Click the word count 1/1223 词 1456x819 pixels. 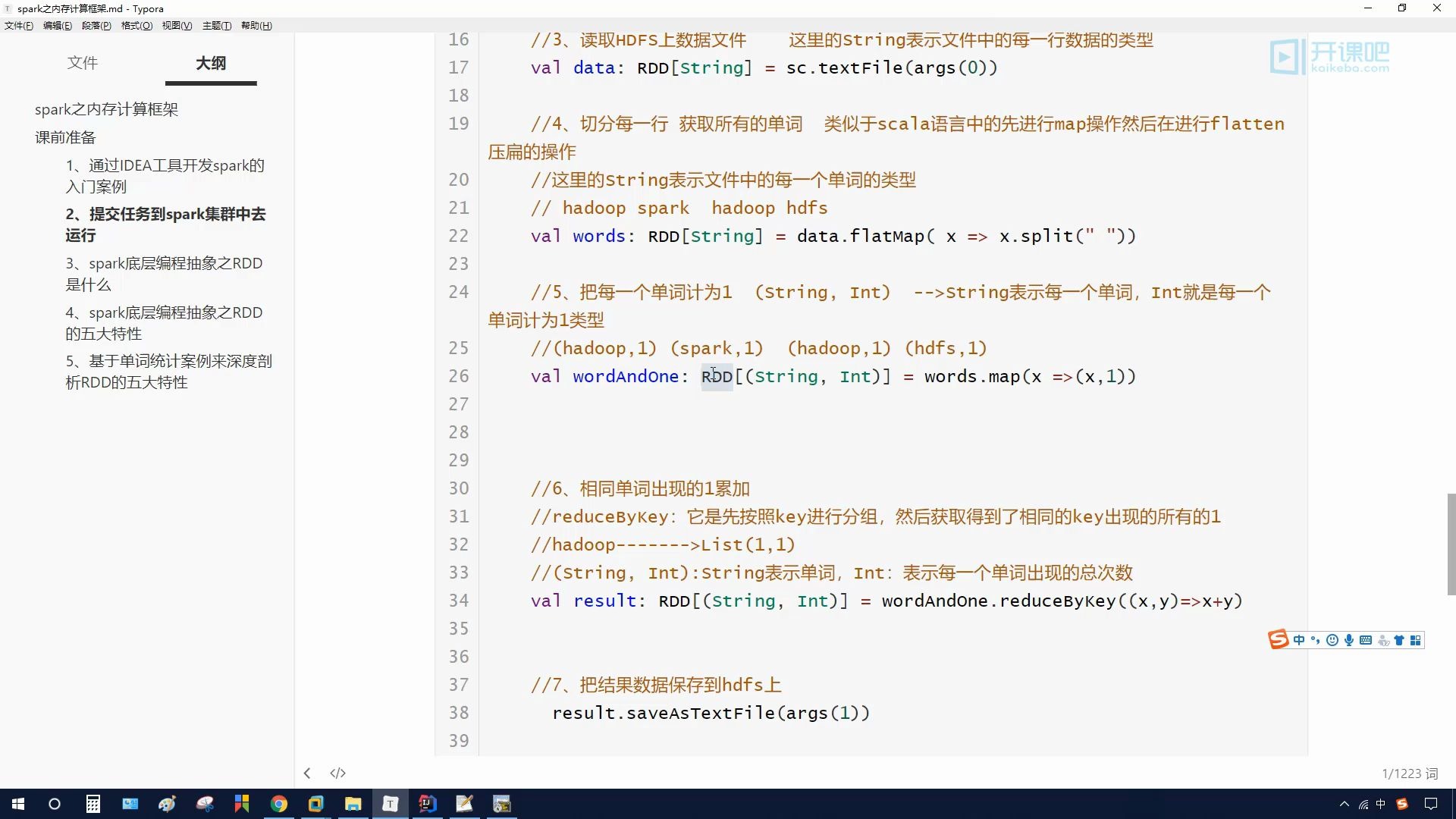click(1409, 773)
